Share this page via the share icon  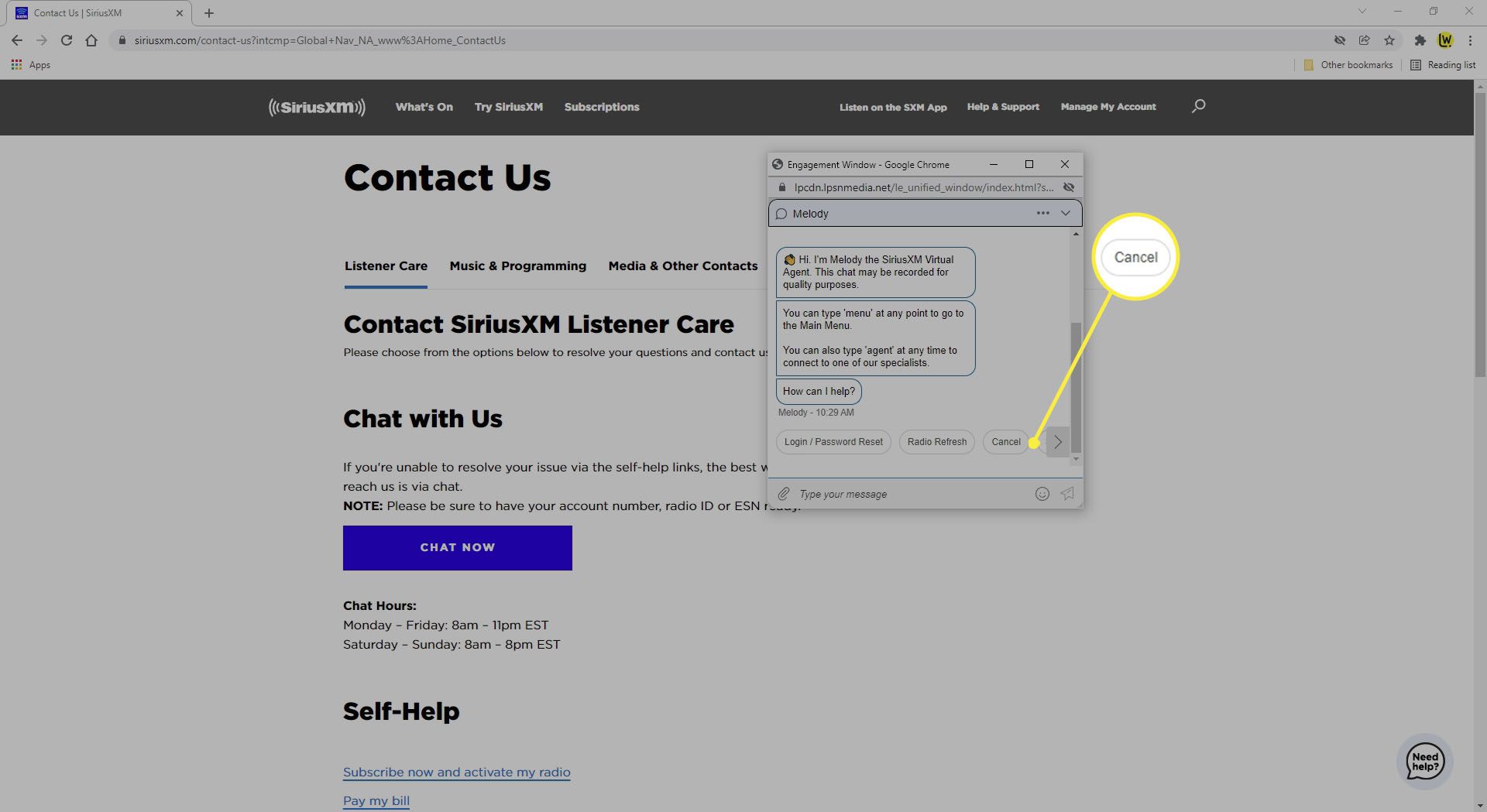1365,40
